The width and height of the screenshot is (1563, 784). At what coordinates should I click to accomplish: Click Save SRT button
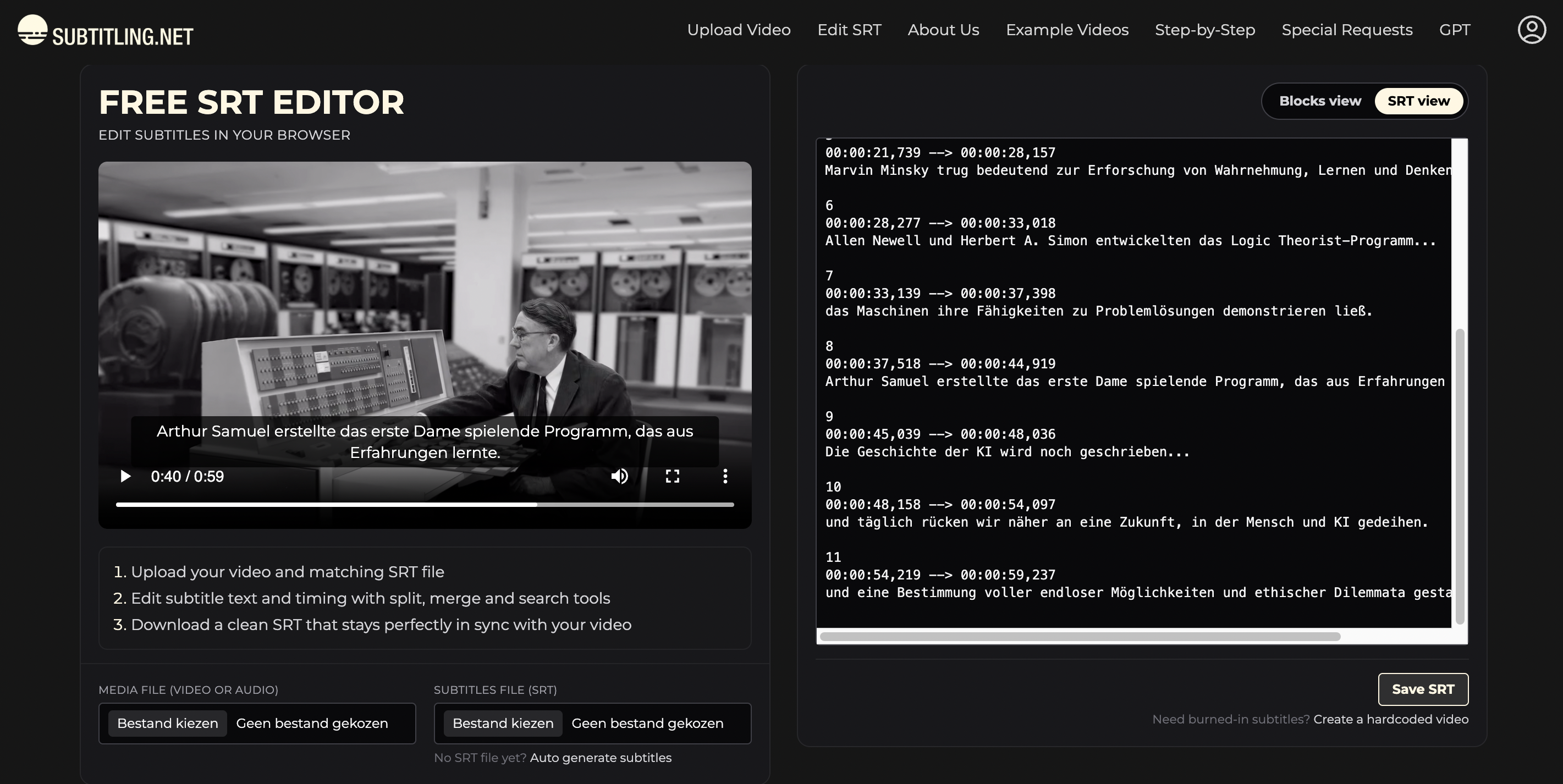coord(1422,689)
